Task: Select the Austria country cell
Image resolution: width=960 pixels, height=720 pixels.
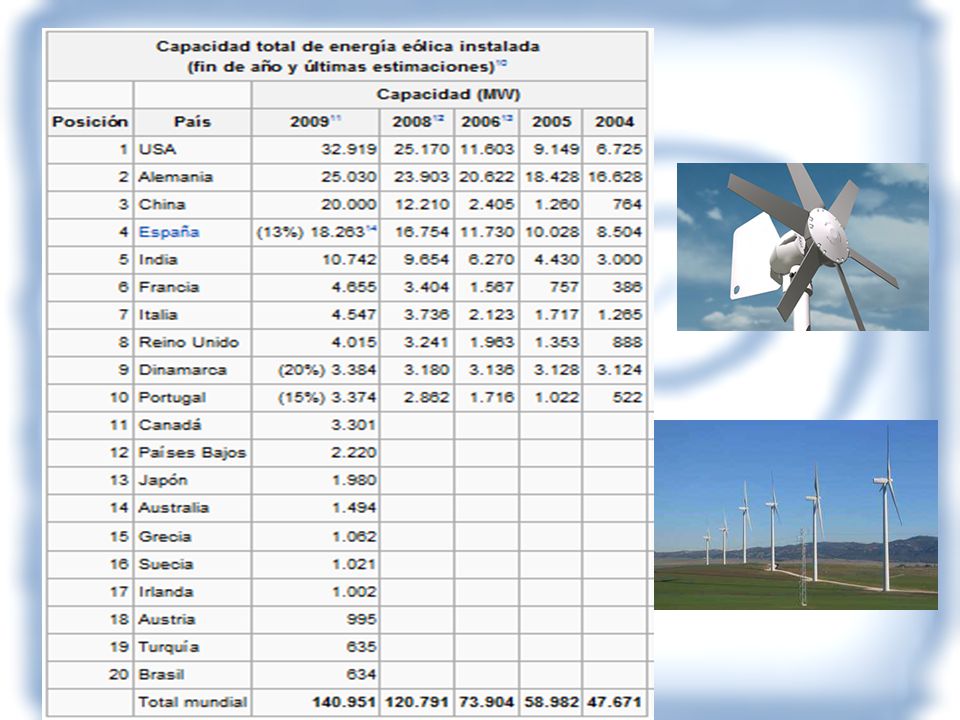Action: tap(192, 619)
